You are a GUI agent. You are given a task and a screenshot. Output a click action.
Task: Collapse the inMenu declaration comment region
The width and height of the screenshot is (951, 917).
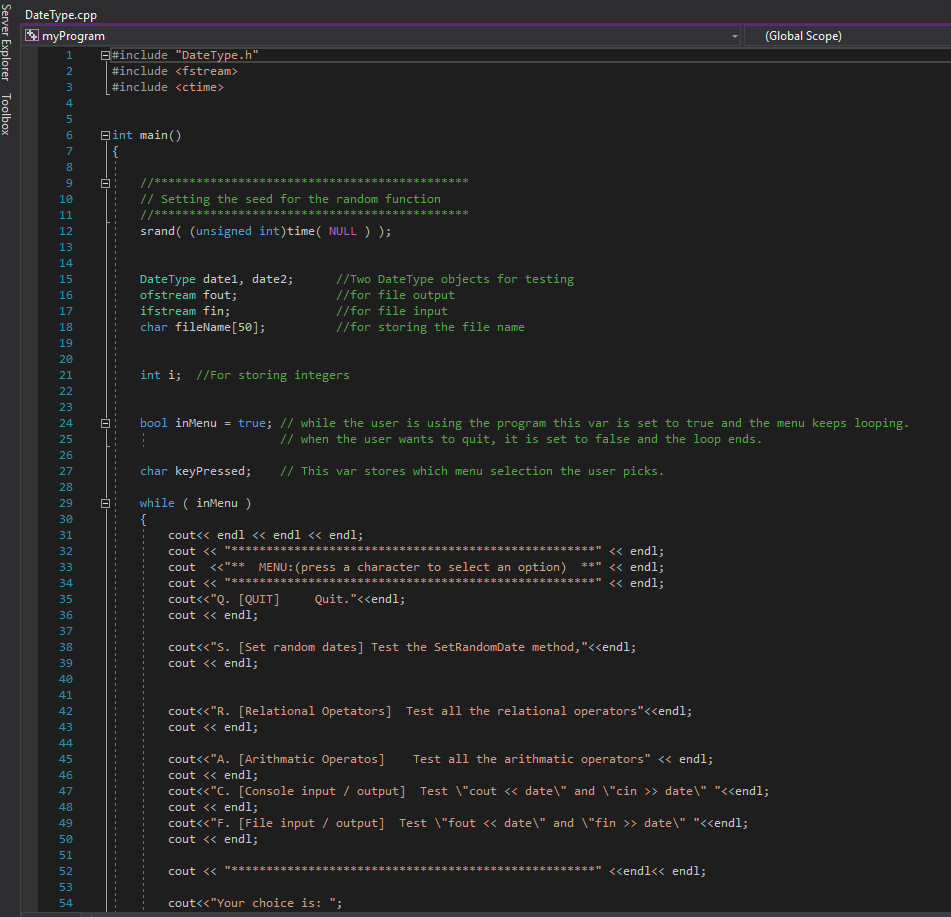pos(105,422)
